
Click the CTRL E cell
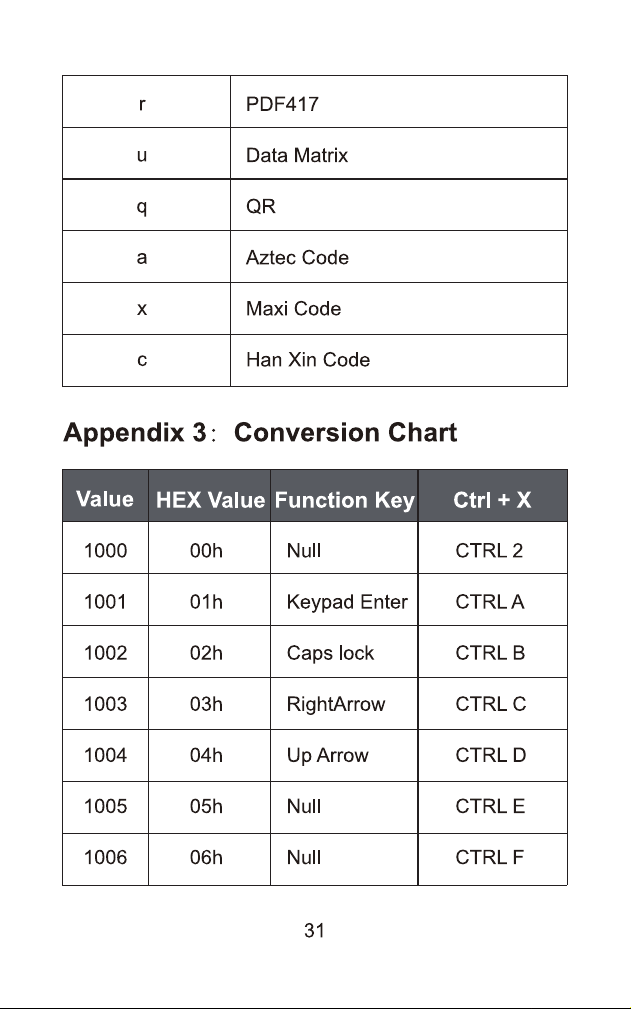pos(493,807)
